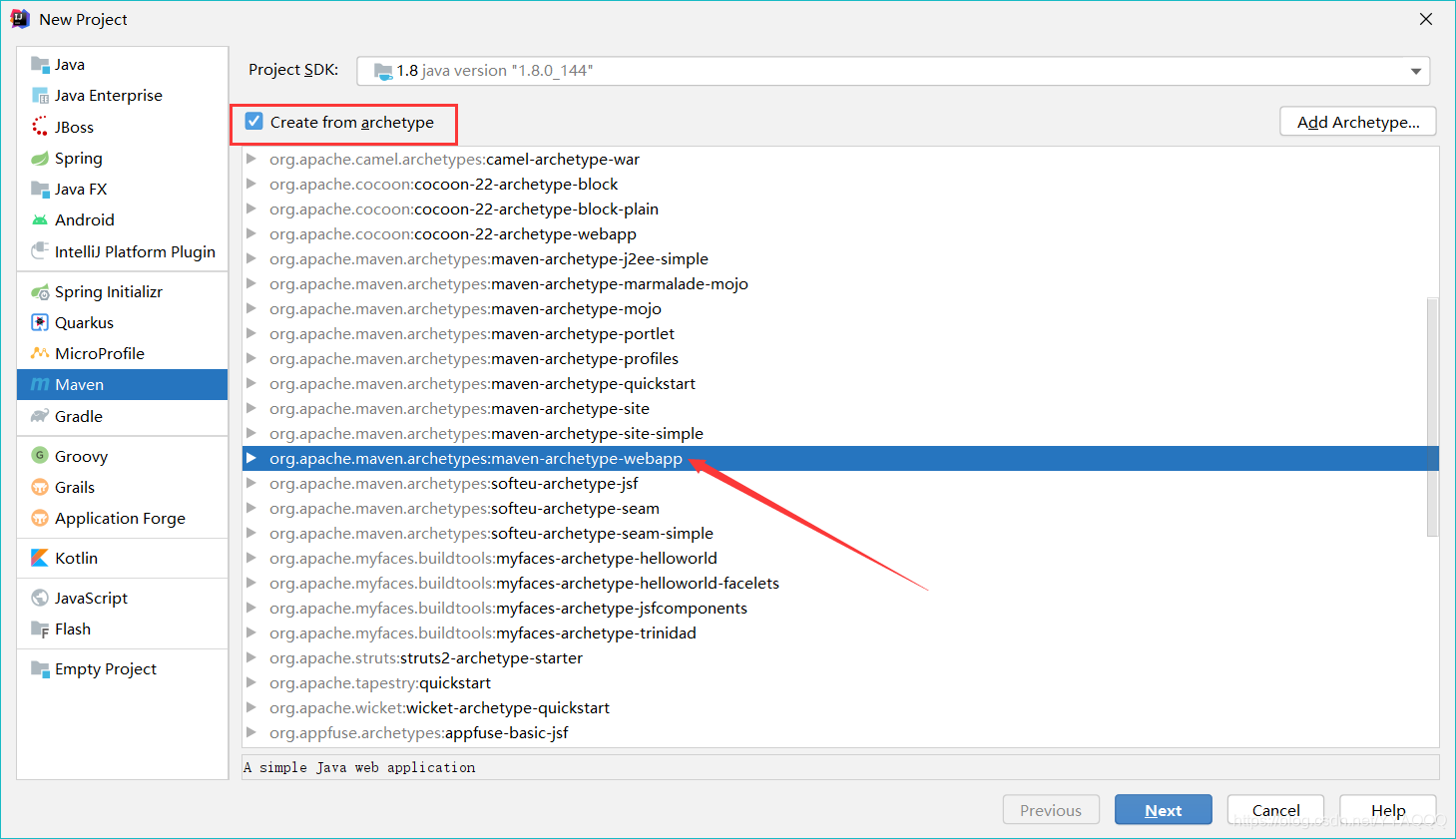Open Help for the dialog

coord(1387,810)
